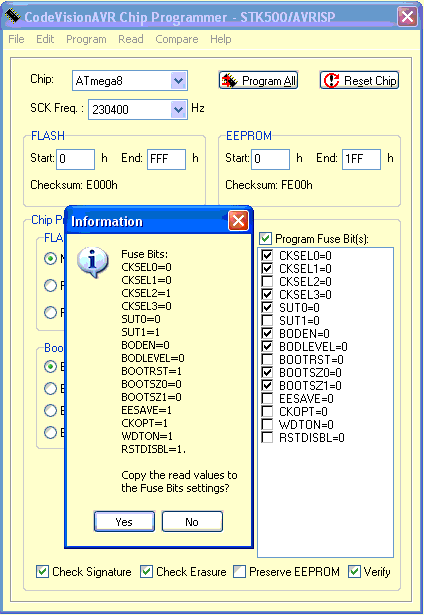Check the CKOPT=0 fuse checkbox
The height and width of the screenshot is (615, 424).
tap(267, 411)
